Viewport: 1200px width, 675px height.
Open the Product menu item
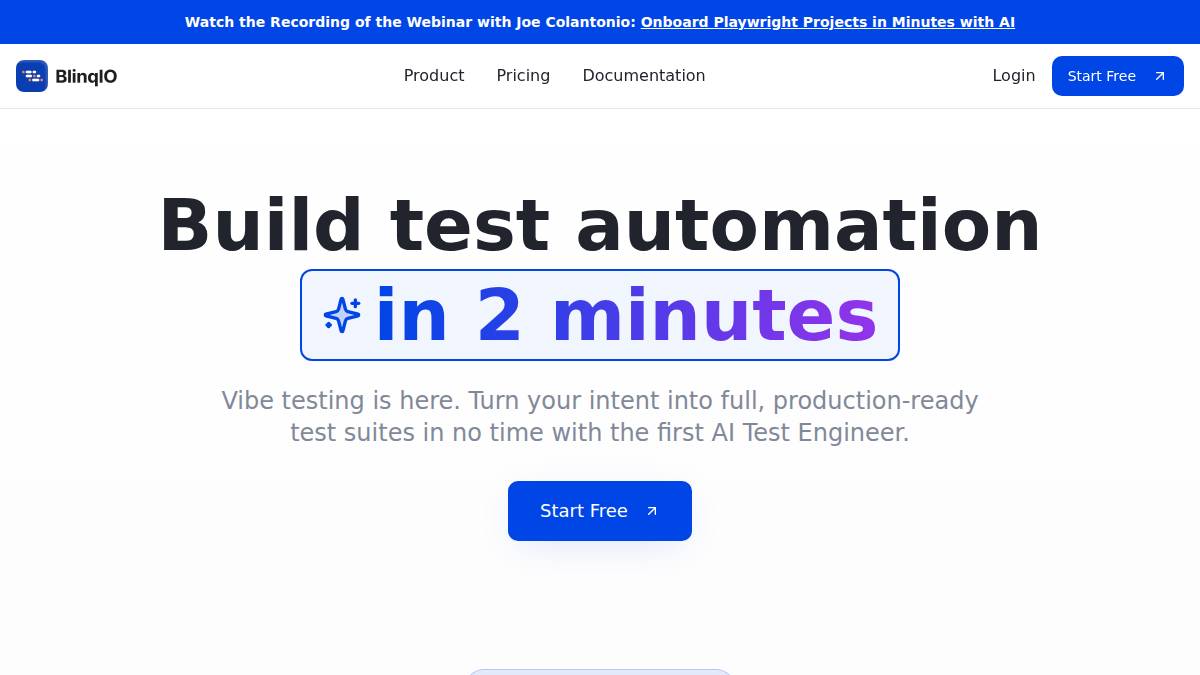(434, 76)
